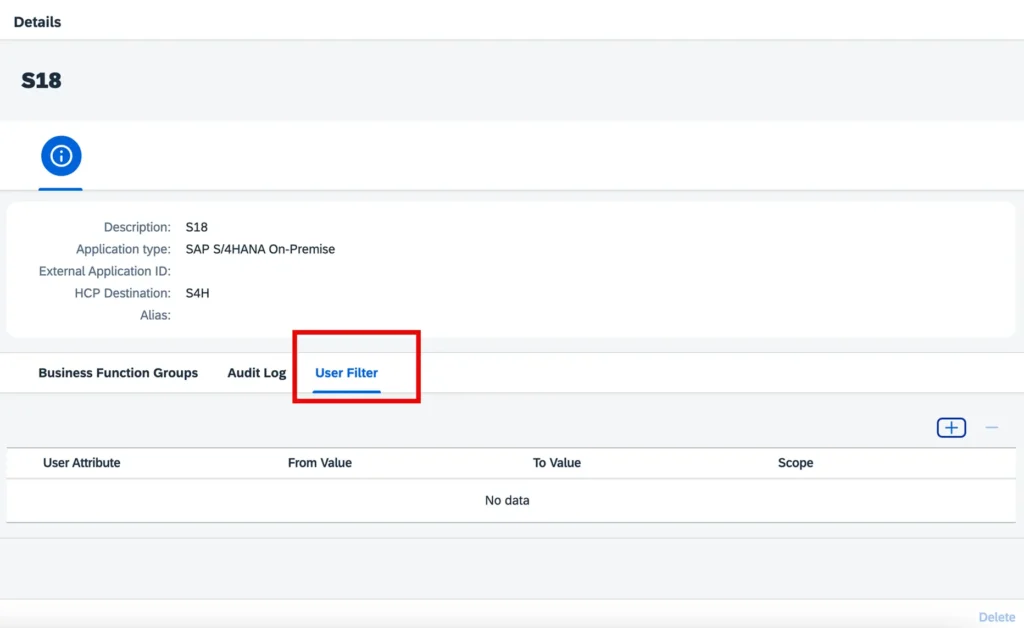Screen dimensions: 1024x628
Task: Click the User Attribute column header
Action: point(82,463)
